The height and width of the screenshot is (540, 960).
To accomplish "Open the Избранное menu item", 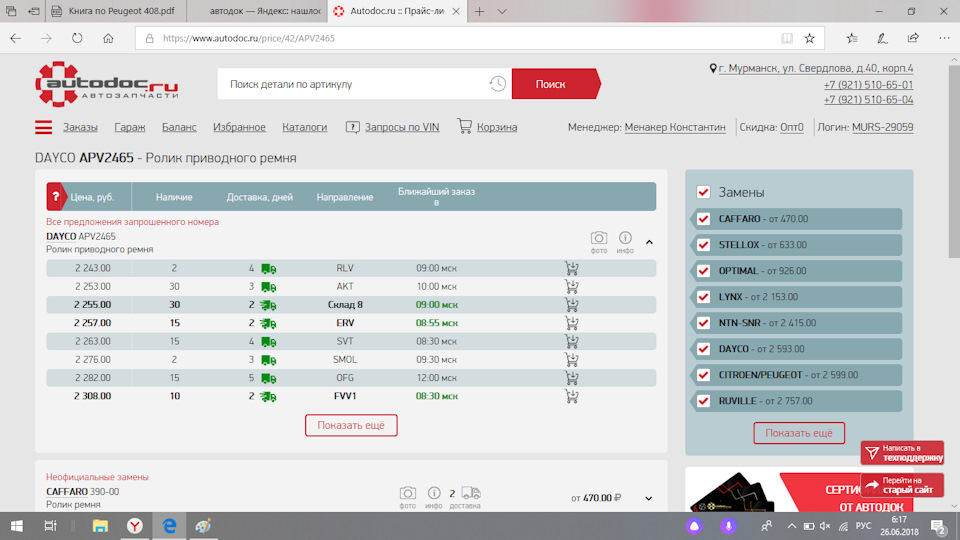I will coord(239,127).
